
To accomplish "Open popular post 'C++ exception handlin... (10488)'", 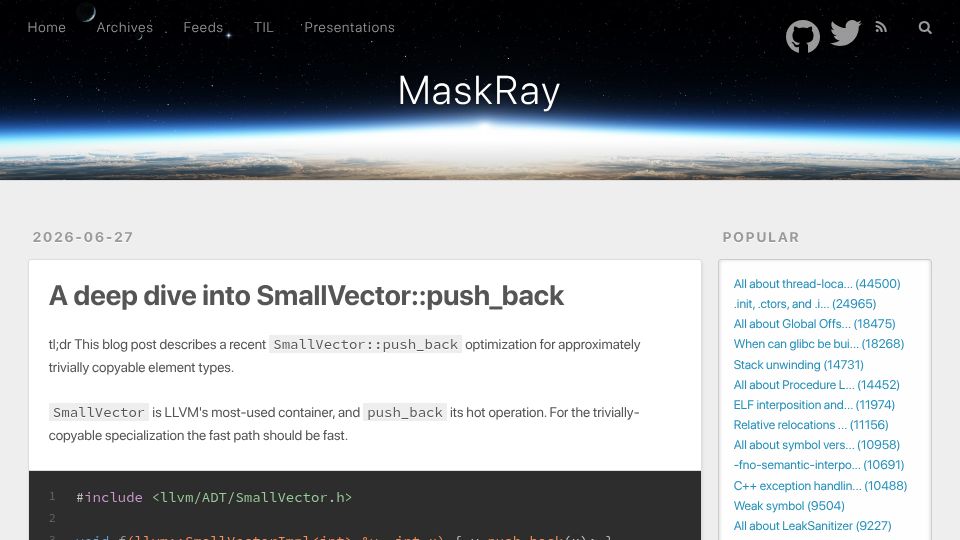I will [820, 486].
